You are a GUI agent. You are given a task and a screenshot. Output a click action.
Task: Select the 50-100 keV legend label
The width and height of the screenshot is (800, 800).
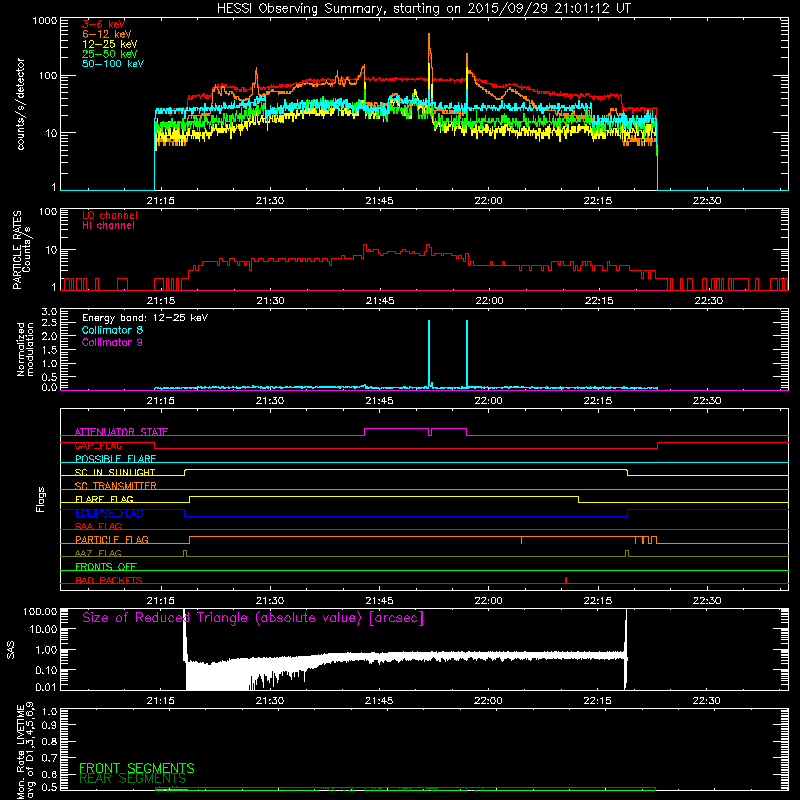pyautogui.click(x=113, y=64)
